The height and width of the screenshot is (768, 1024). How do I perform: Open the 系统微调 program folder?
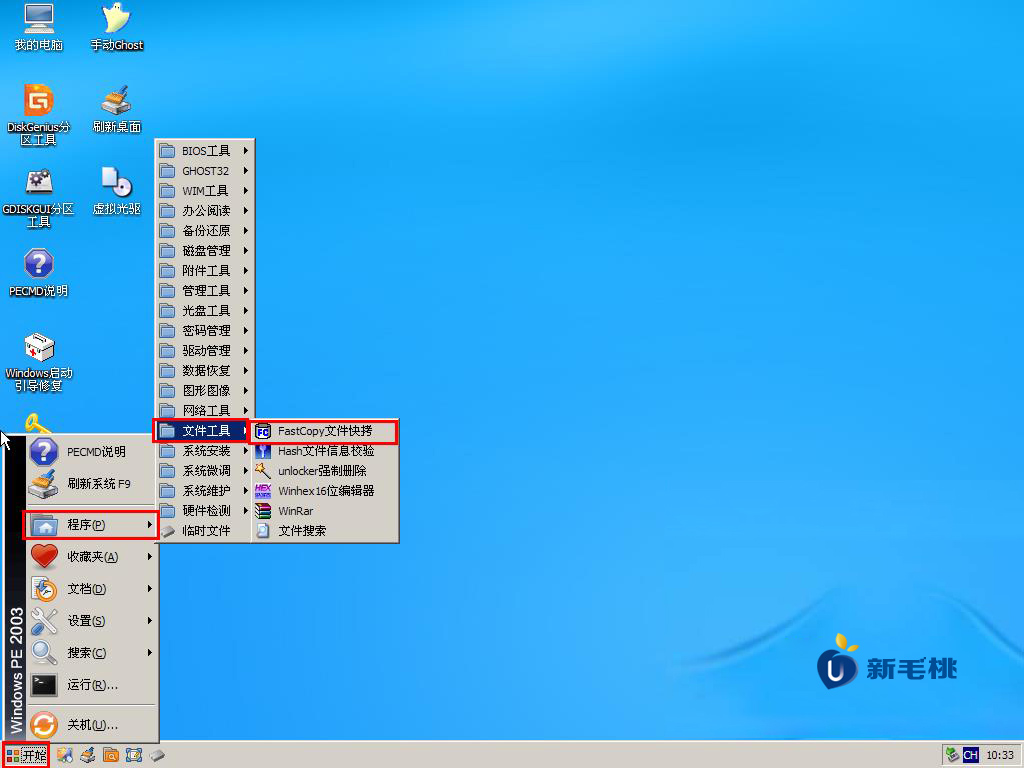[x=204, y=471]
